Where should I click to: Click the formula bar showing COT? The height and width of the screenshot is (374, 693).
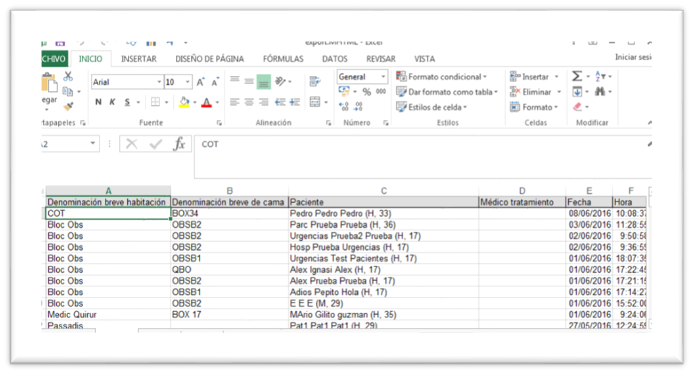click(x=422, y=156)
